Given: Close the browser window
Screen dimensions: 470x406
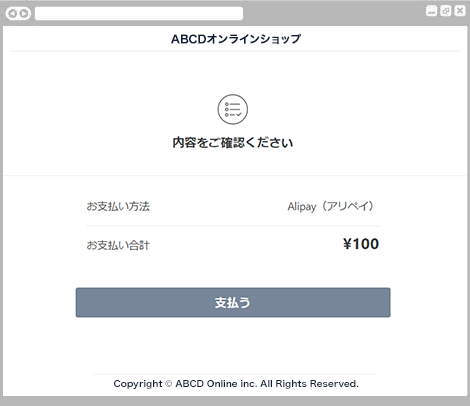Looking at the screenshot, I should 460,11.
